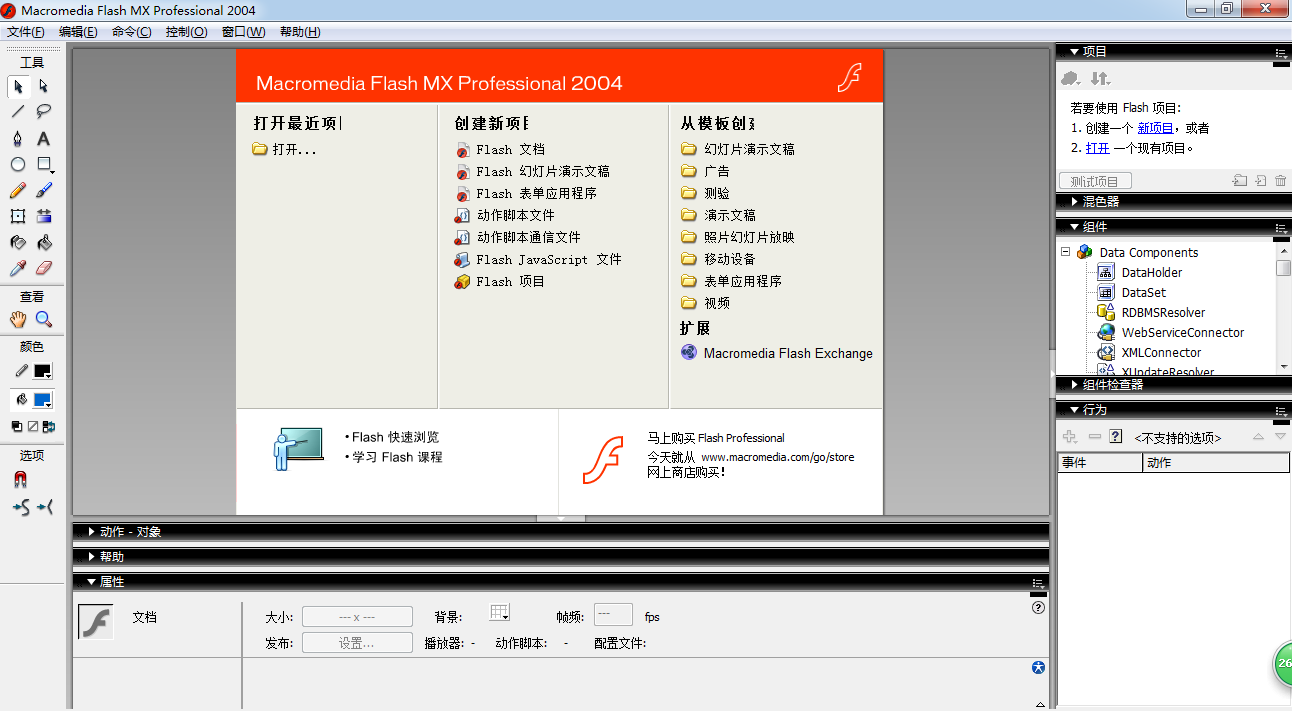The width and height of the screenshot is (1292, 711).
Task: Pick the Text tool
Action: (44, 138)
